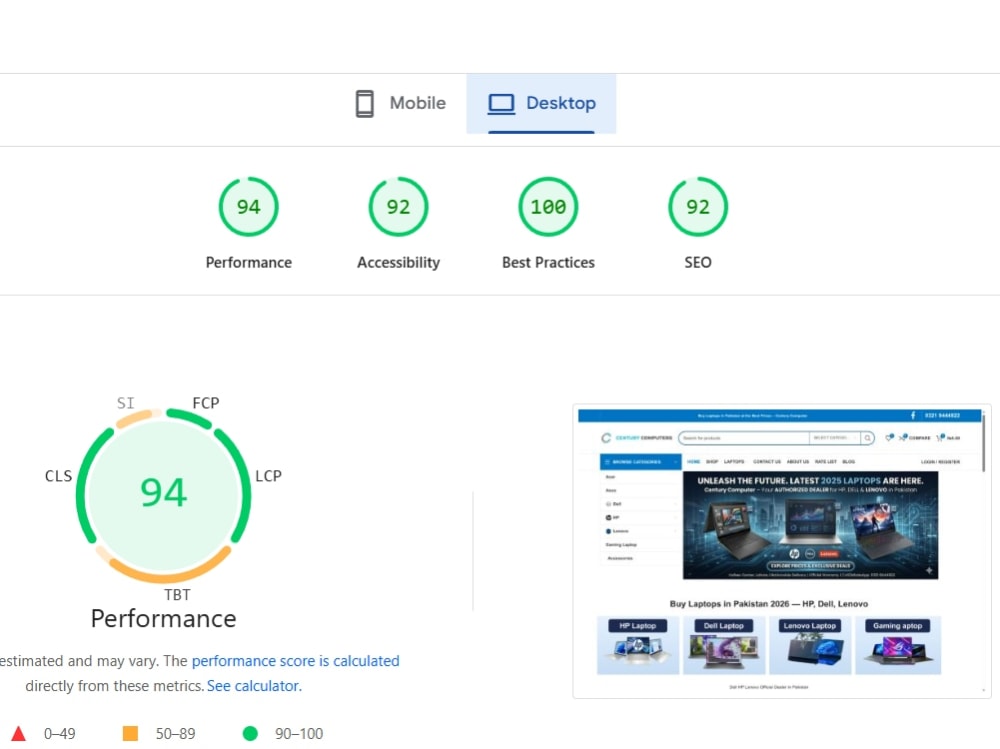Click the Dell Laptop card in preview
Image resolution: width=1000 pixels, height=749 pixels.
[724, 645]
